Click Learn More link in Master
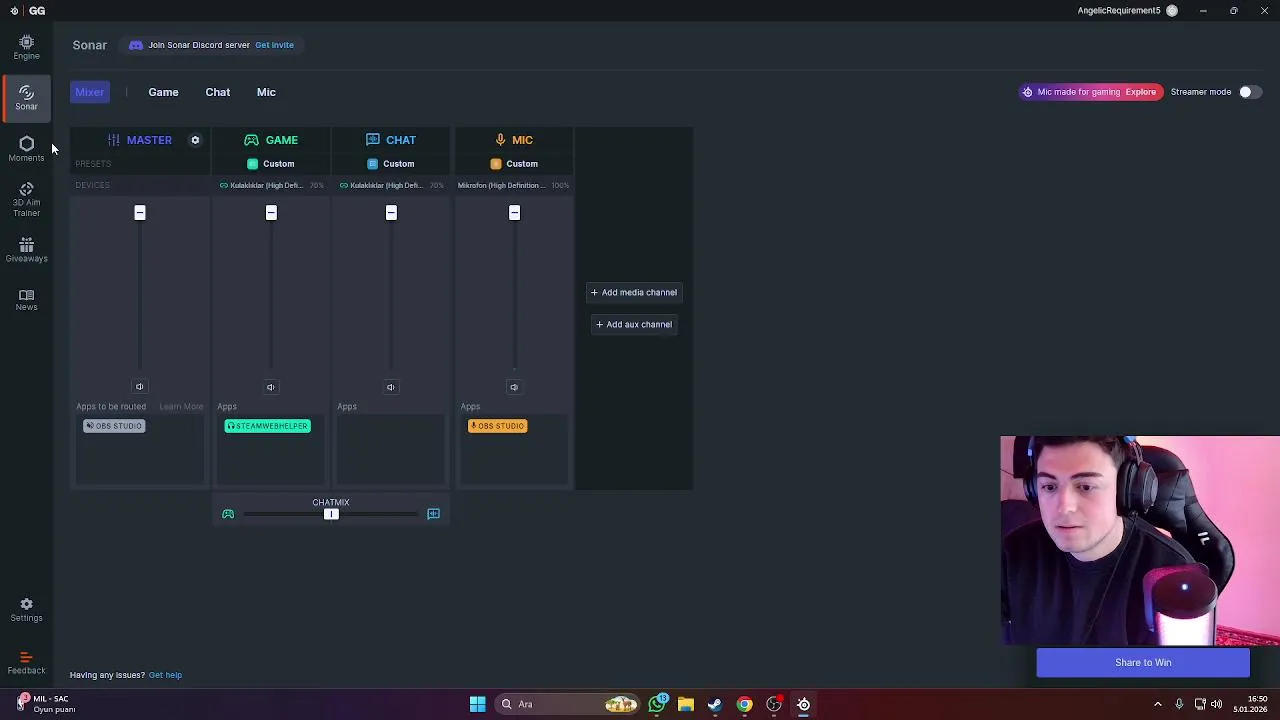The width and height of the screenshot is (1280, 720). [x=181, y=407]
